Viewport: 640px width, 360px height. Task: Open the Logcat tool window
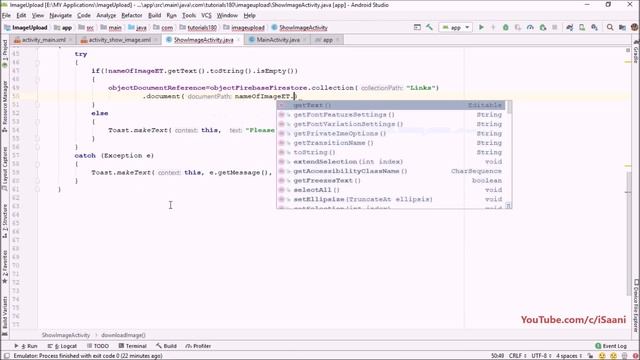[x=62, y=346]
